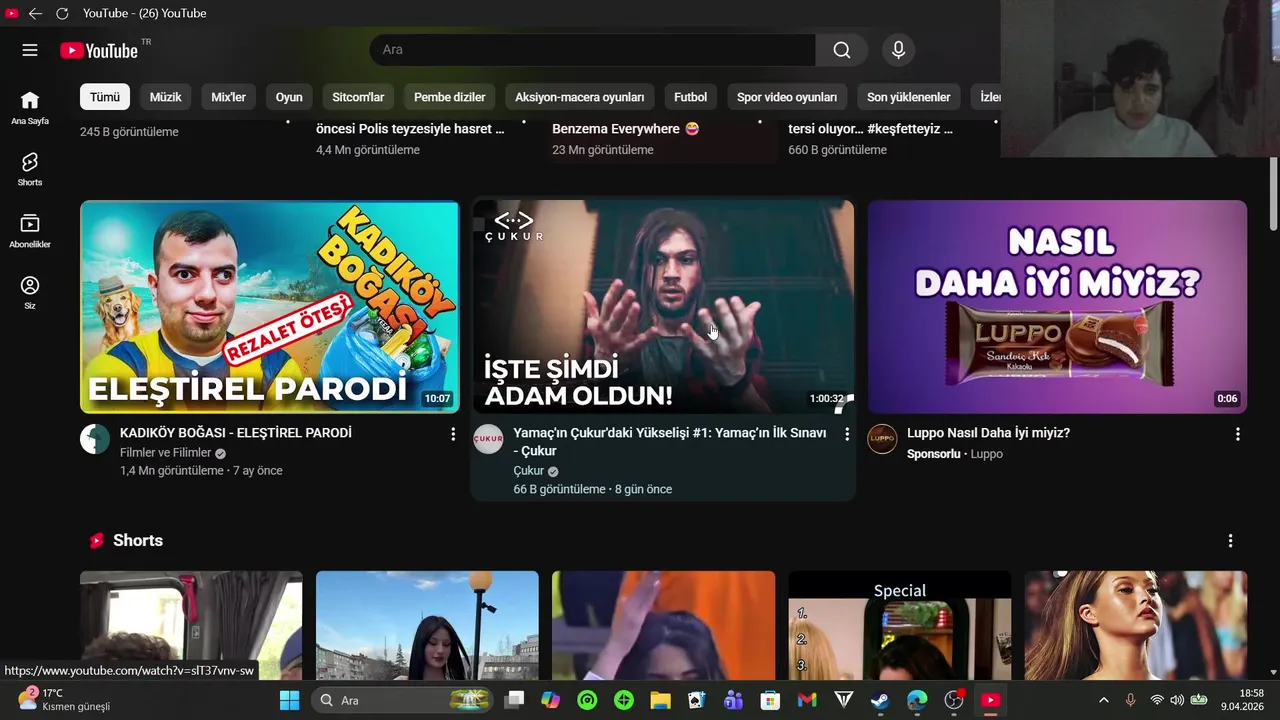Viewport: 1280px width, 720px height.
Task: Click '1,4 Mn görüntüleme • 7 ay önce' text
Action: tap(201, 471)
